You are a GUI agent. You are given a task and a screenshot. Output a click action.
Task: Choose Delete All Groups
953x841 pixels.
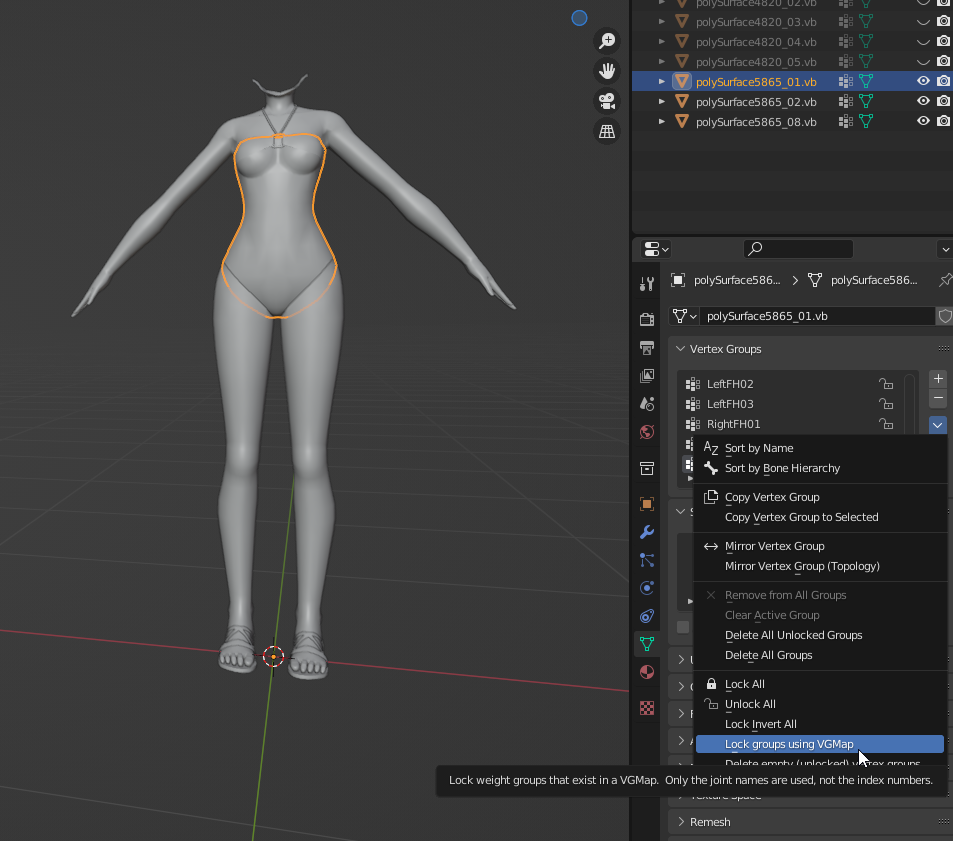(x=820, y=655)
